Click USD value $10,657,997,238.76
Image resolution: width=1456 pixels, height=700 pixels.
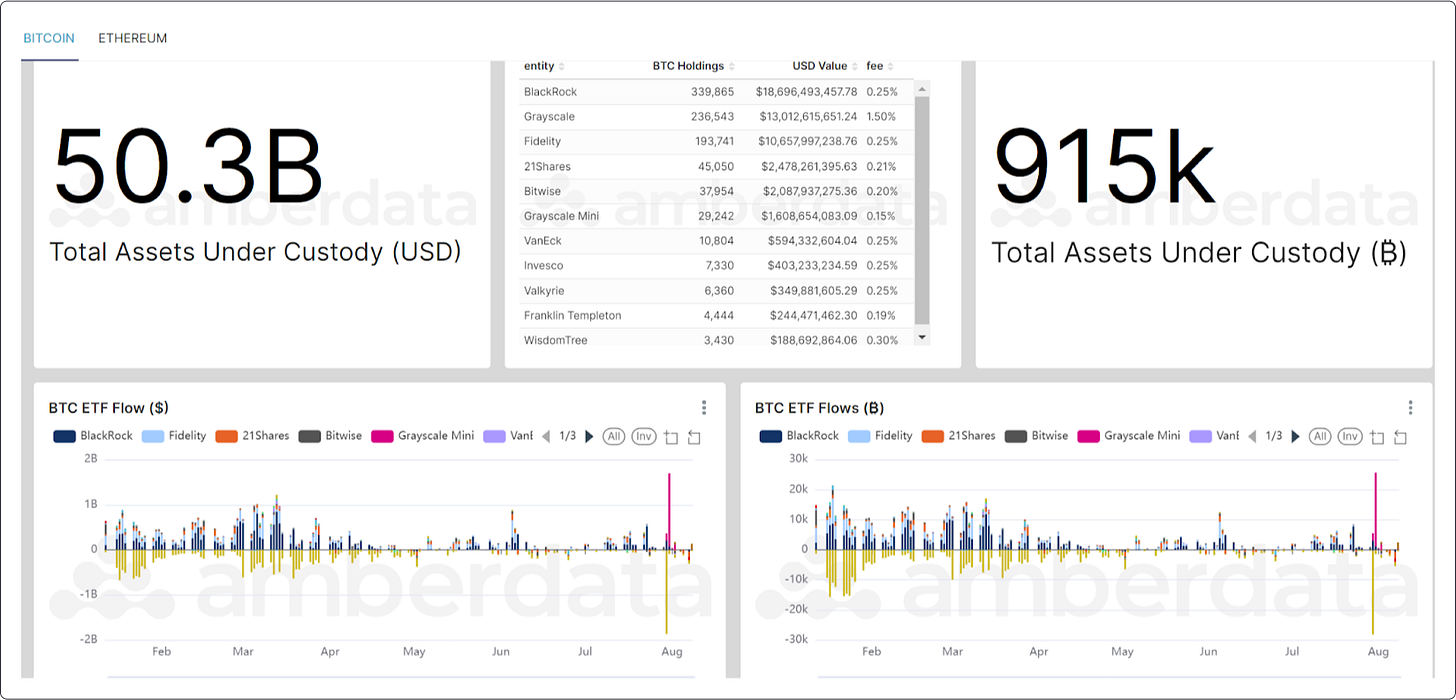(807, 142)
